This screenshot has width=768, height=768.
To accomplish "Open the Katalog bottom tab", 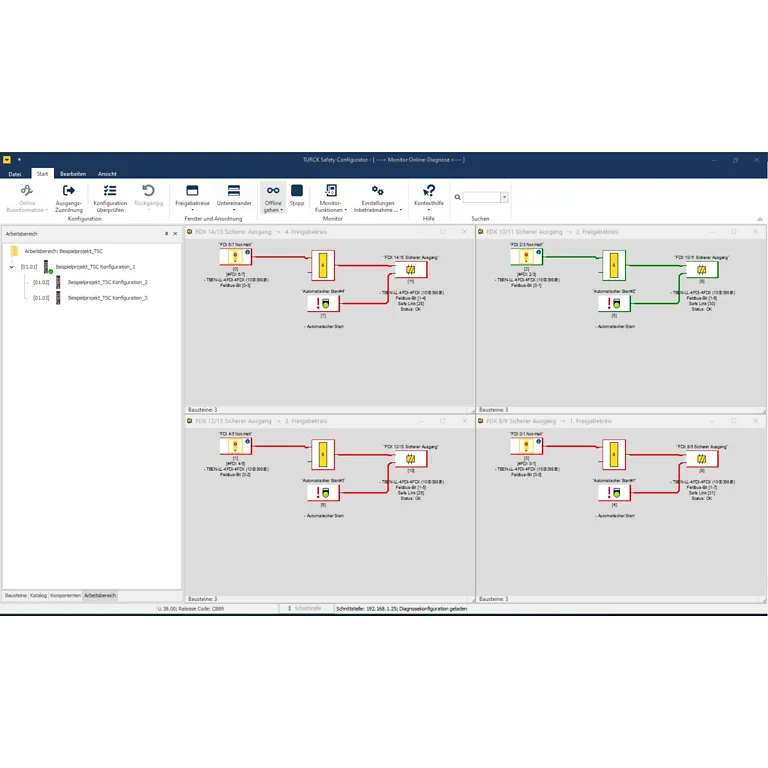I will click(38, 596).
